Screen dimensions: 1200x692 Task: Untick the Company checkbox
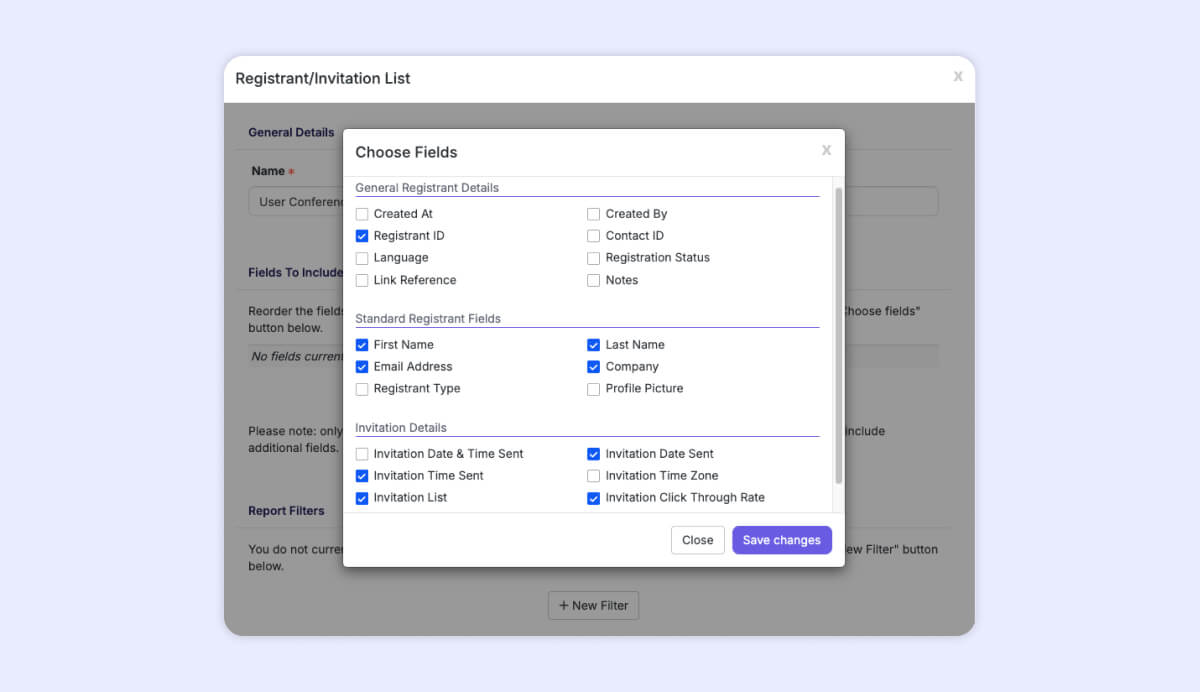594,367
